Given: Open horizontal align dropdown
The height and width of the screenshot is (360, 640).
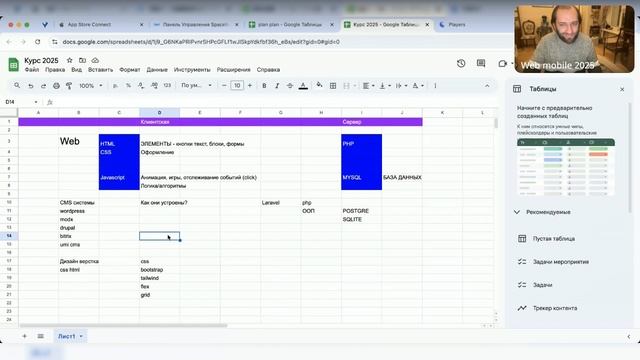Looking at the screenshot, I should (x=369, y=86).
